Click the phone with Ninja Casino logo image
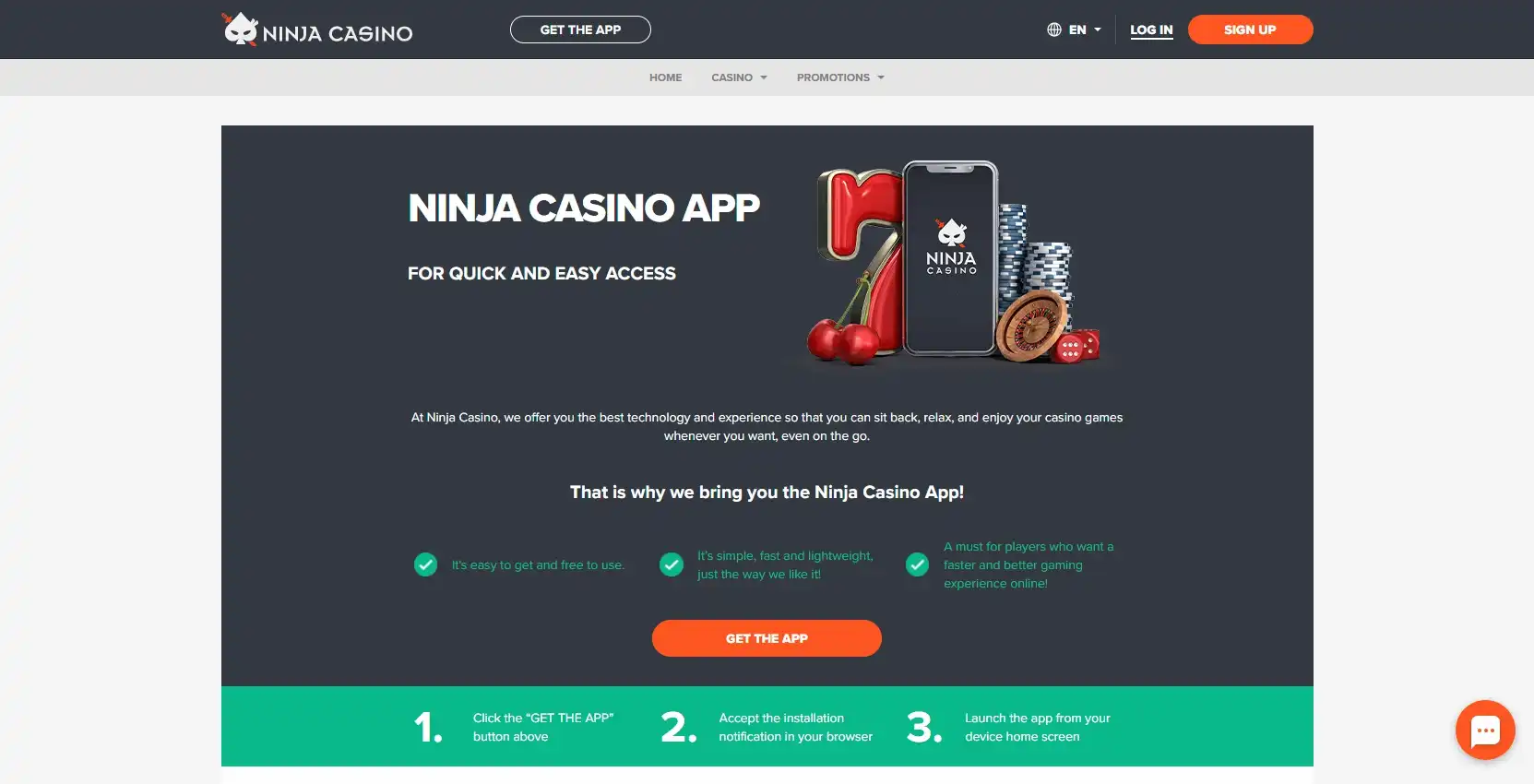 click(x=951, y=258)
